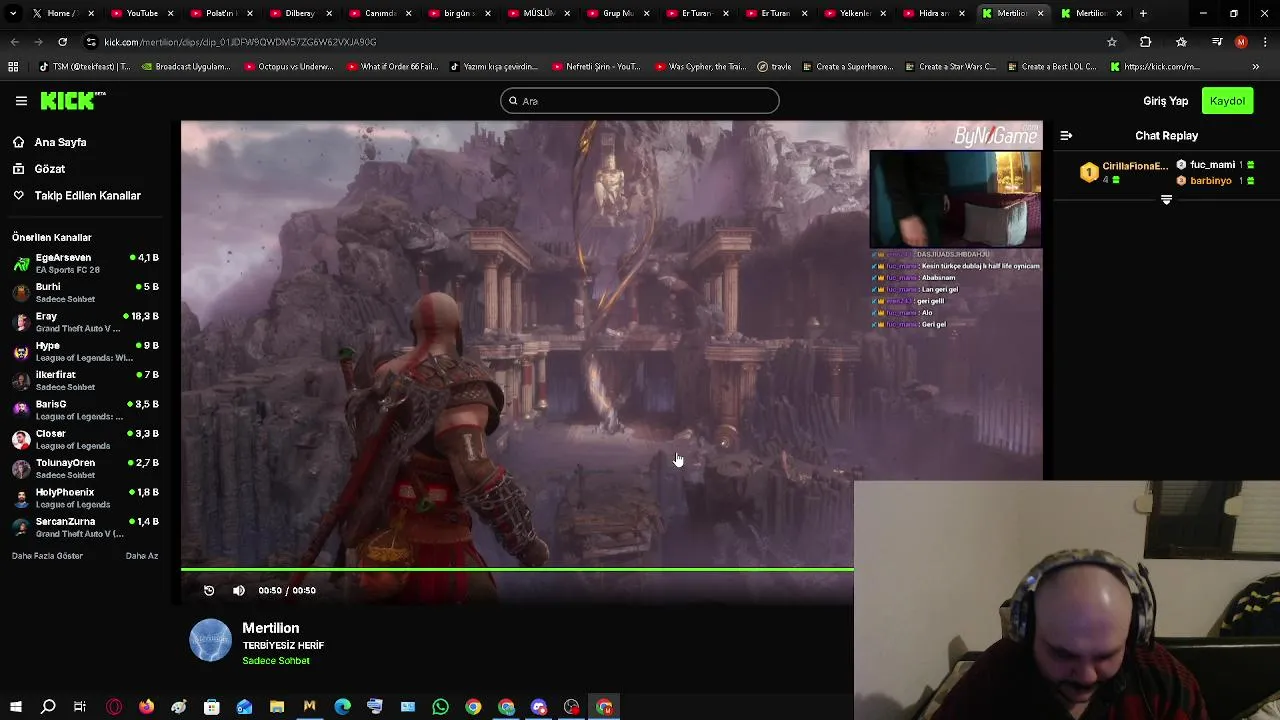The image size is (1280, 720).
Task: Click the fuc_mami chat username
Action: pos(1213,165)
